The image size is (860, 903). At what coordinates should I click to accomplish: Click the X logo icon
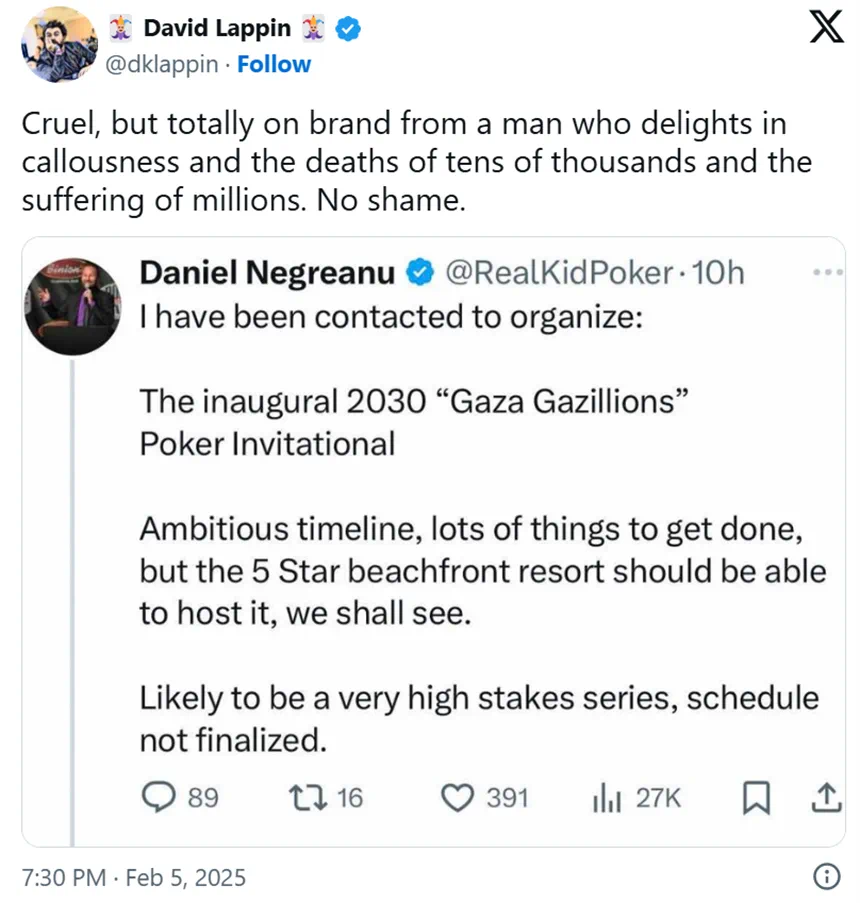coord(825,28)
